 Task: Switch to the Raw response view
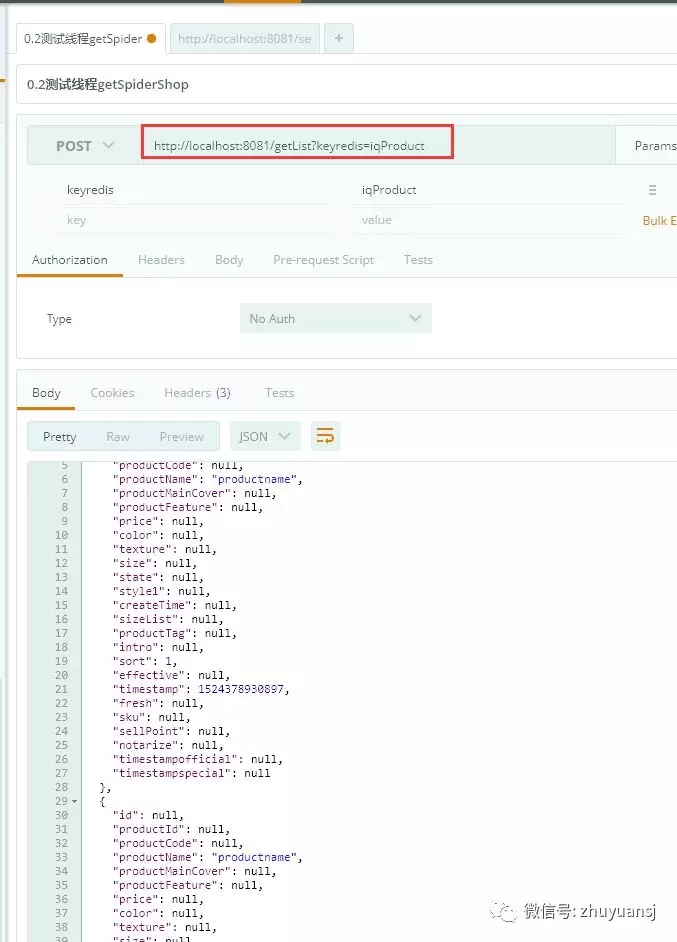(x=118, y=437)
